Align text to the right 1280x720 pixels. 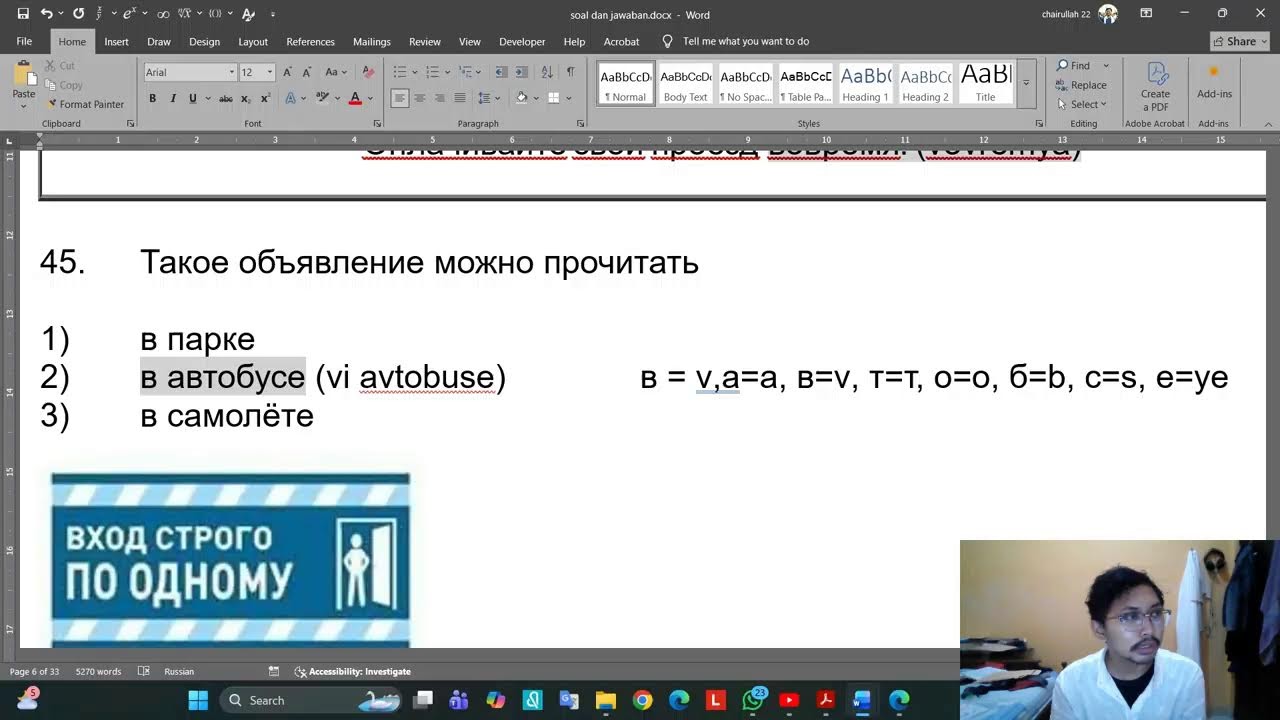tap(440, 98)
